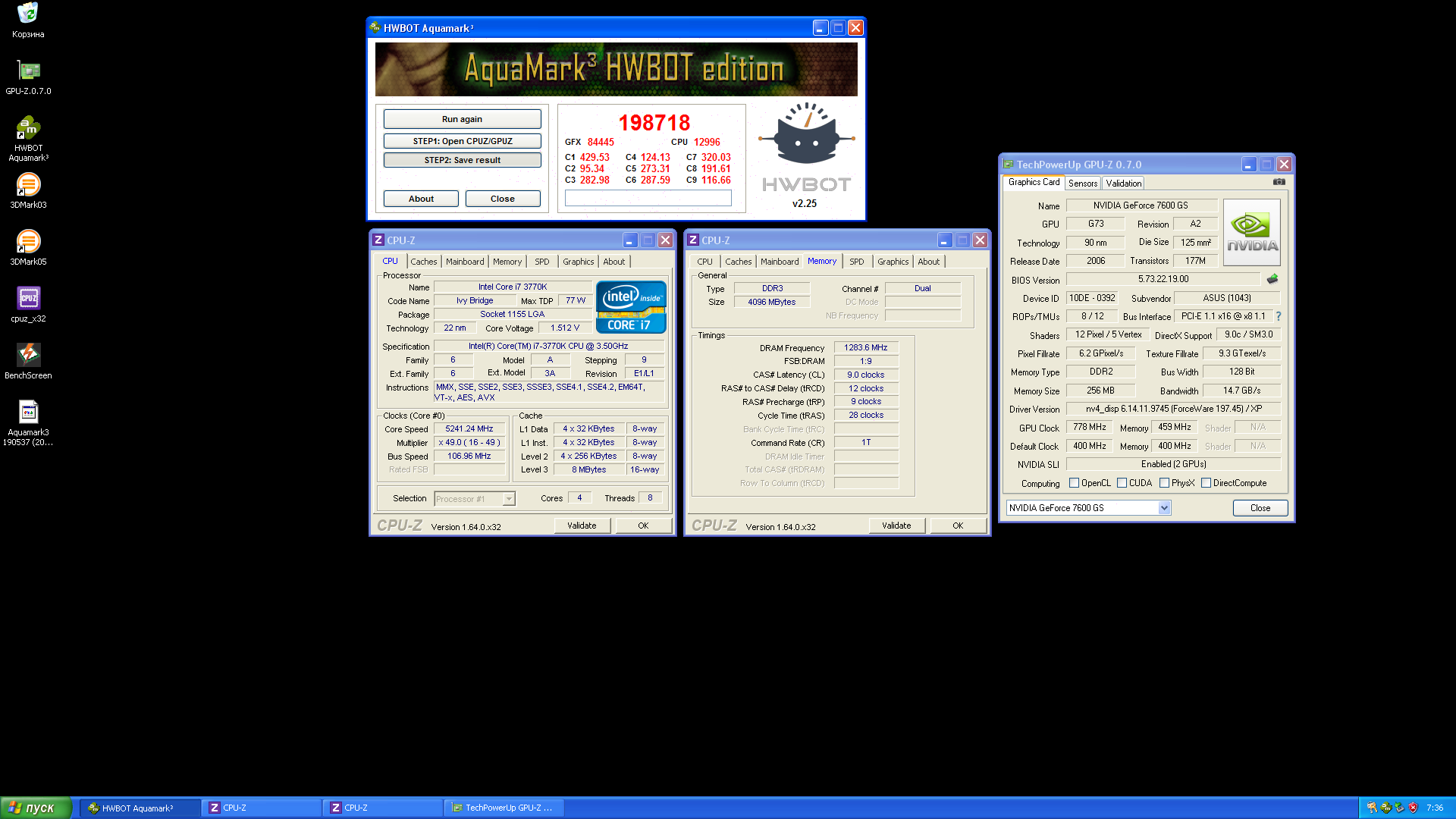Click Core Speed value 5241.24 MHz
This screenshot has width=1456, height=819.
(469, 429)
